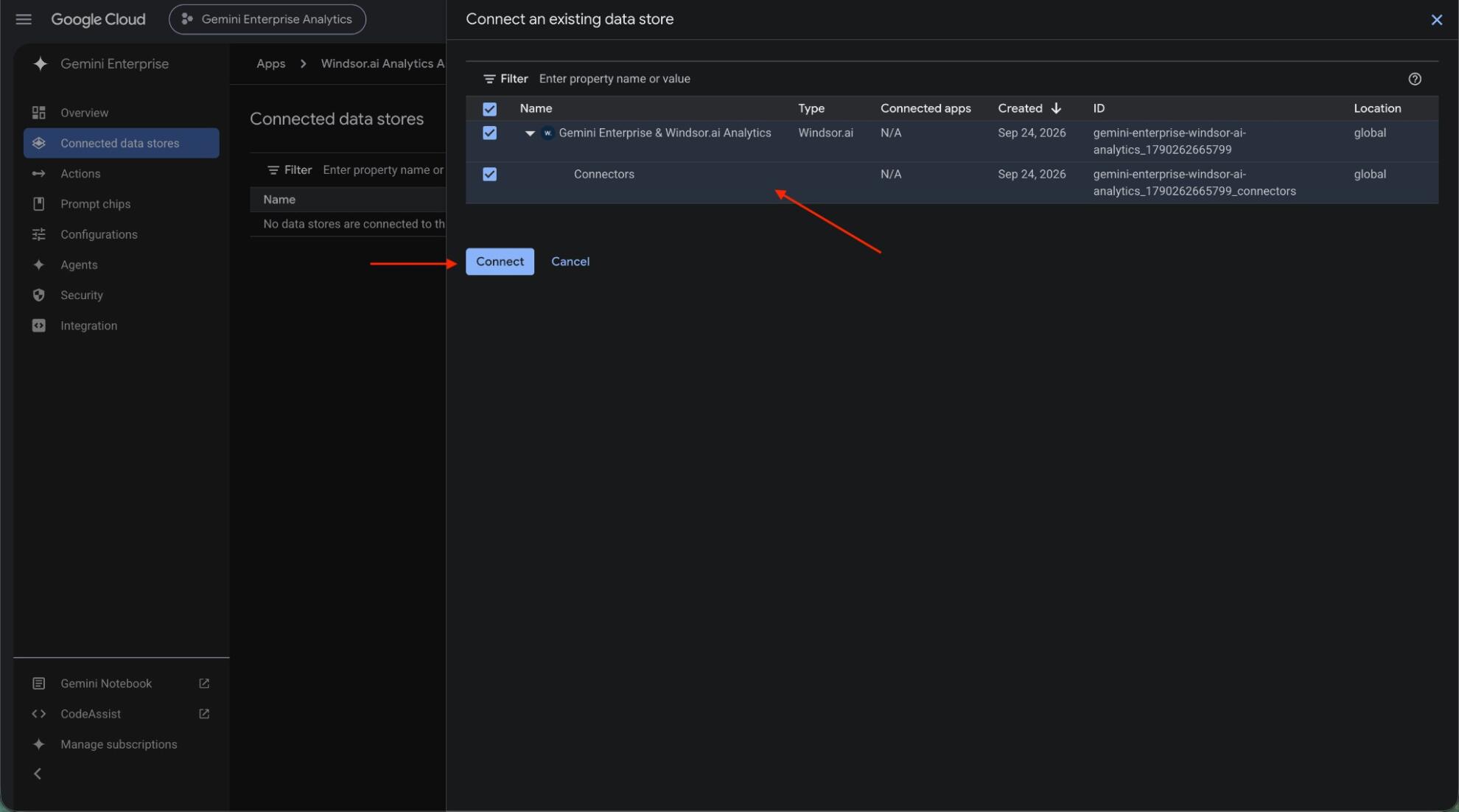This screenshot has width=1459, height=812.
Task: Uncheck the Connectors row checkbox
Action: click(489, 175)
